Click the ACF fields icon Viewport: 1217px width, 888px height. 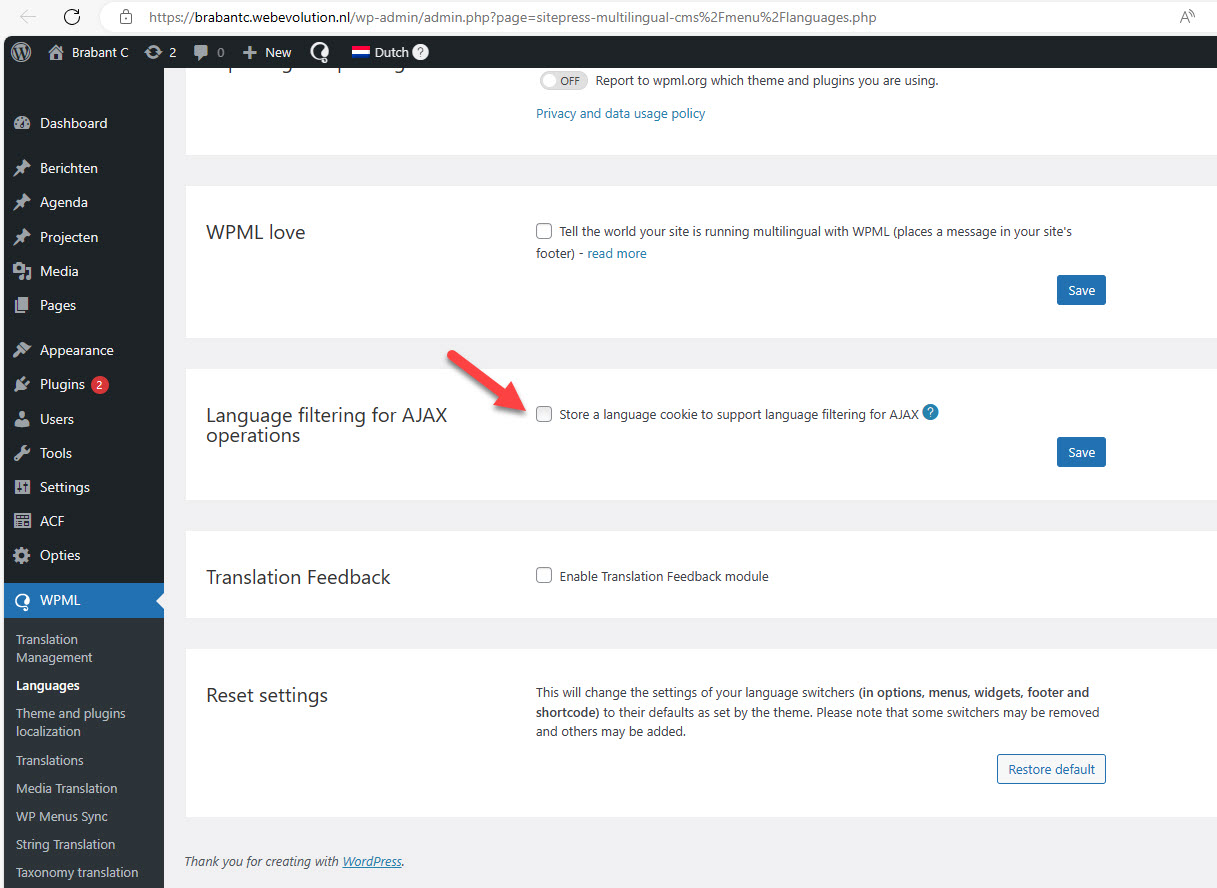click(x=22, y=521)
